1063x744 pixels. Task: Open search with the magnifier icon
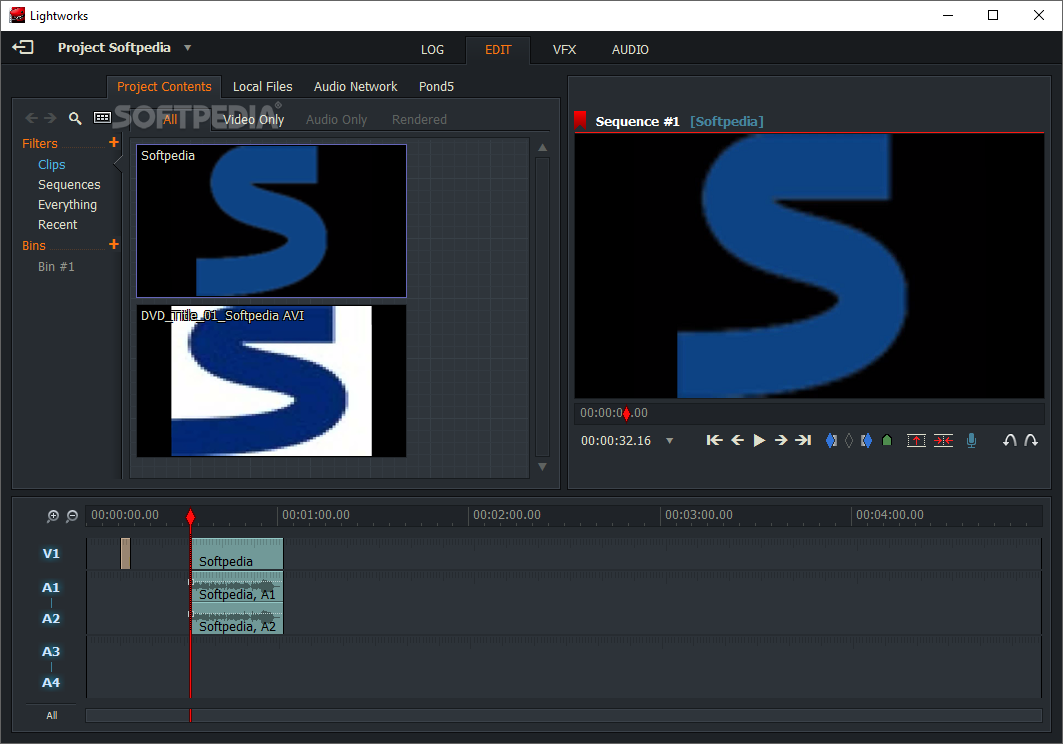(x=75, y=118)
